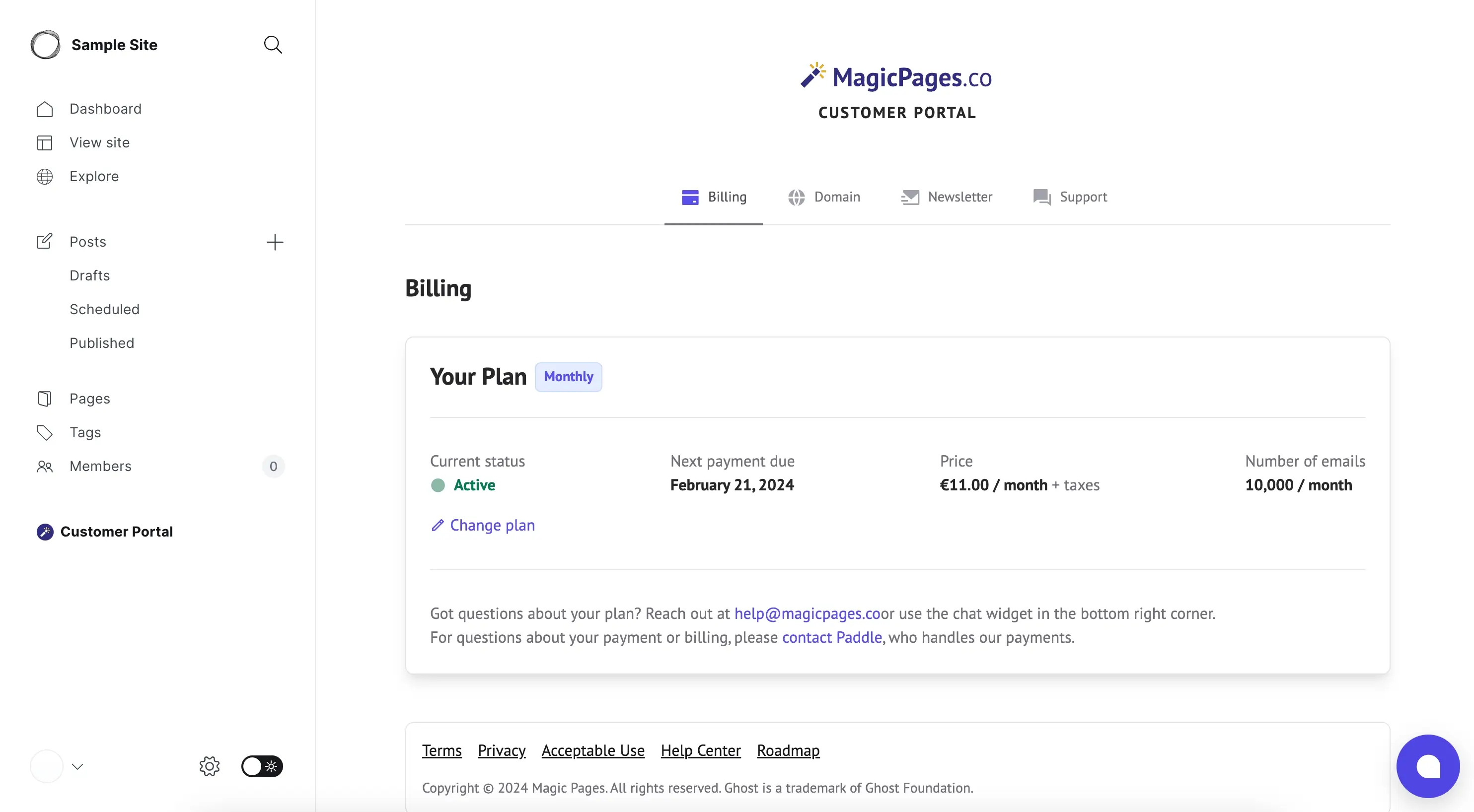Open the settings gear icon
Image resolution: width=1474 pixels, height=812 pixels.
[209, 766]
